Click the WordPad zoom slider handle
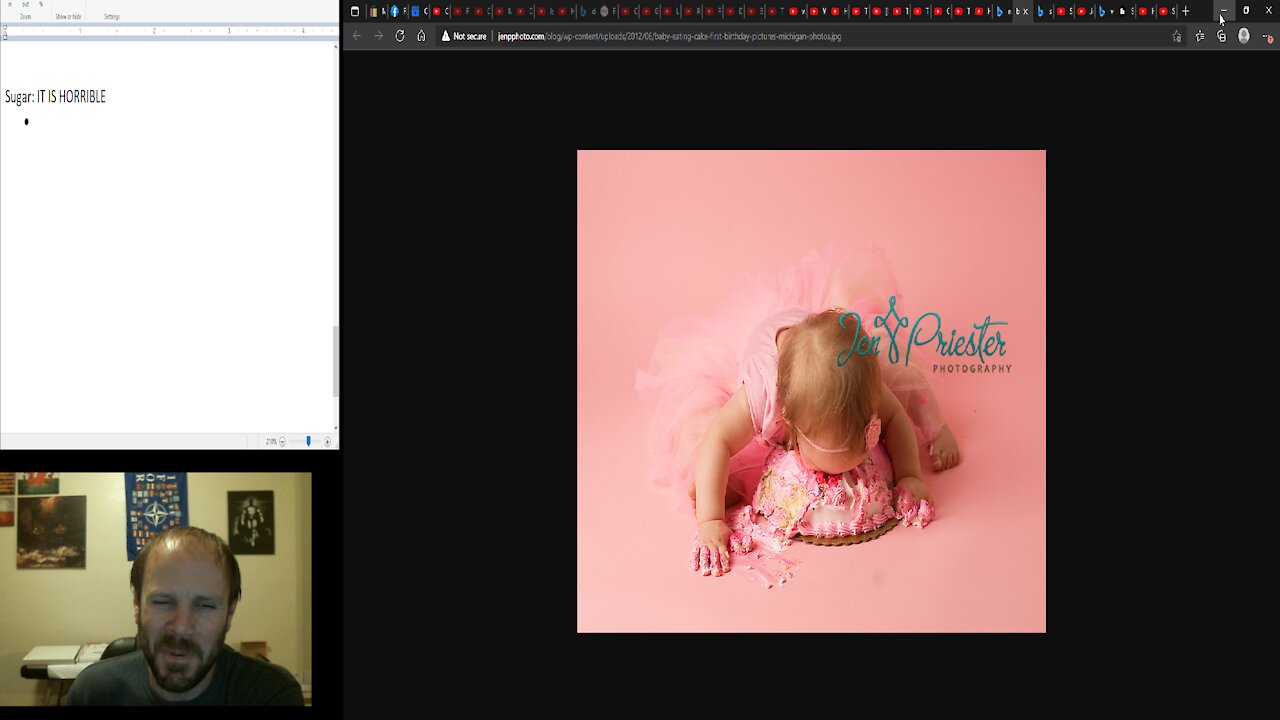 (x=308, y=441)
